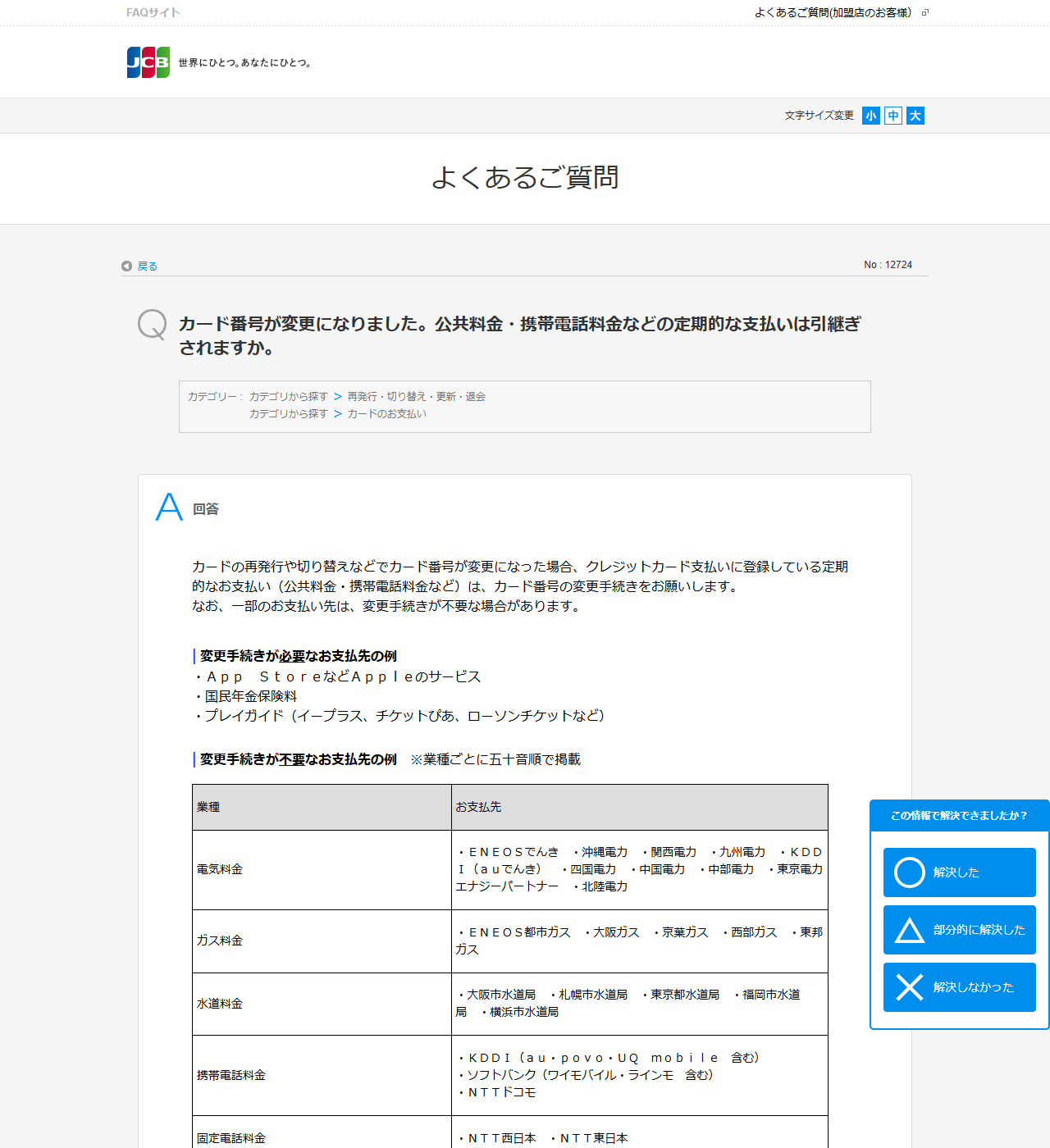Click second カテゴリから探す breadcrumb above カードのお支払い

tap(289, 414)
